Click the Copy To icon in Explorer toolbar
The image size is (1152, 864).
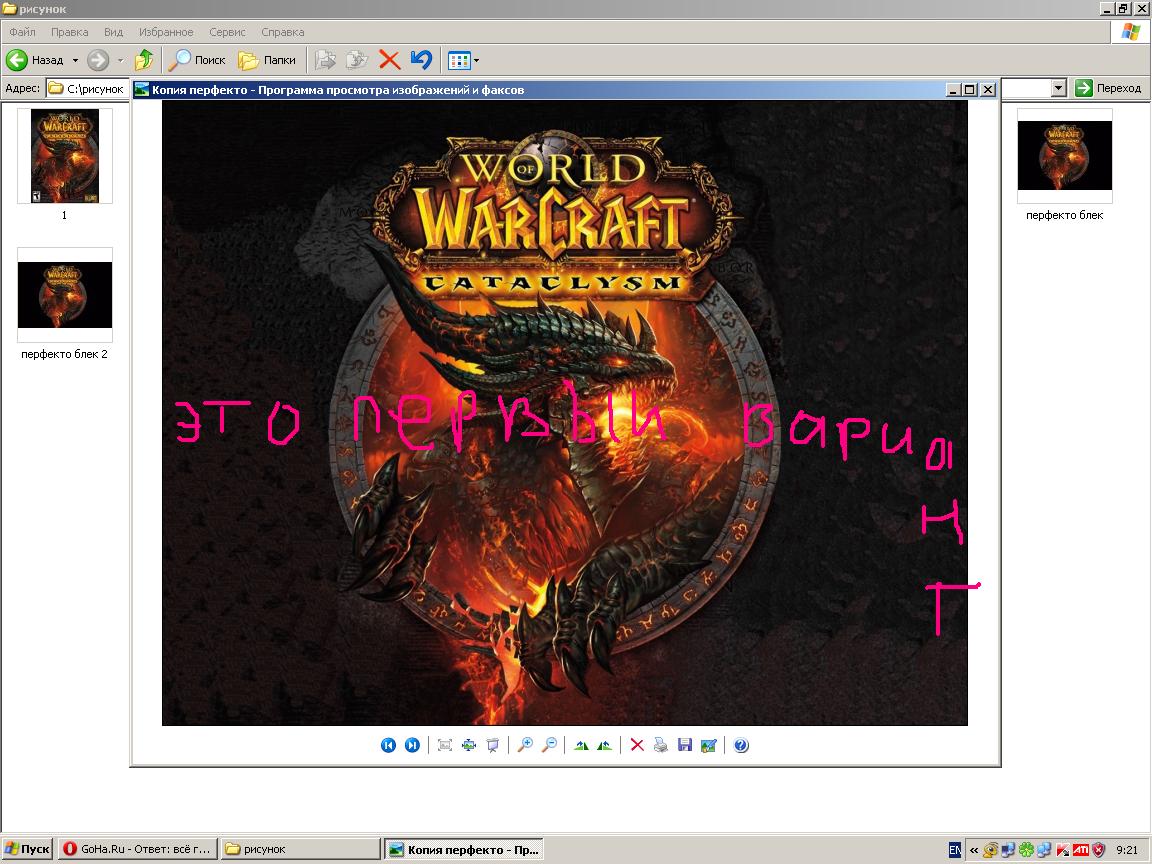click(357, 60)
